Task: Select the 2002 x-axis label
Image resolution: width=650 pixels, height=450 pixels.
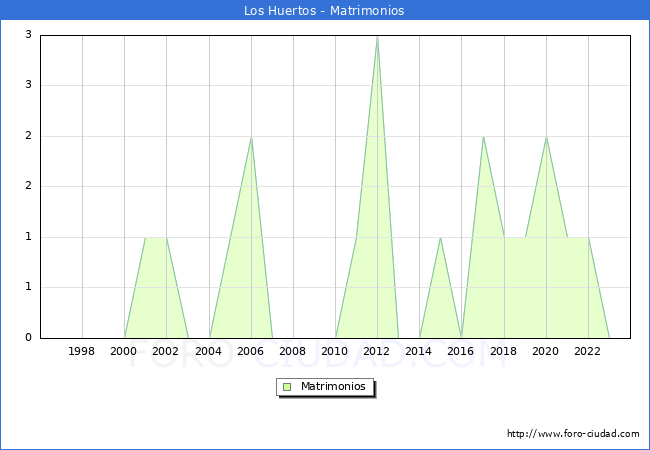Action: point(166,352)
